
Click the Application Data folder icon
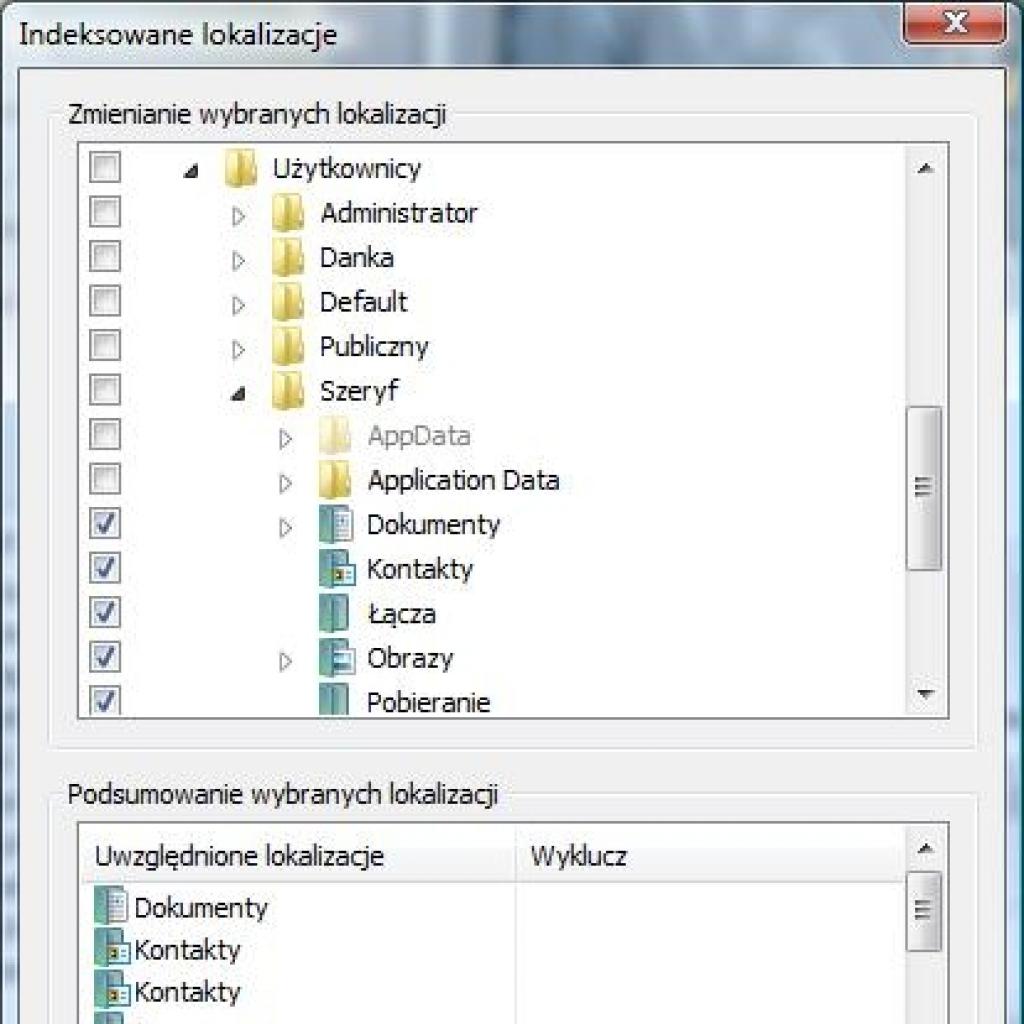point(336,480)
